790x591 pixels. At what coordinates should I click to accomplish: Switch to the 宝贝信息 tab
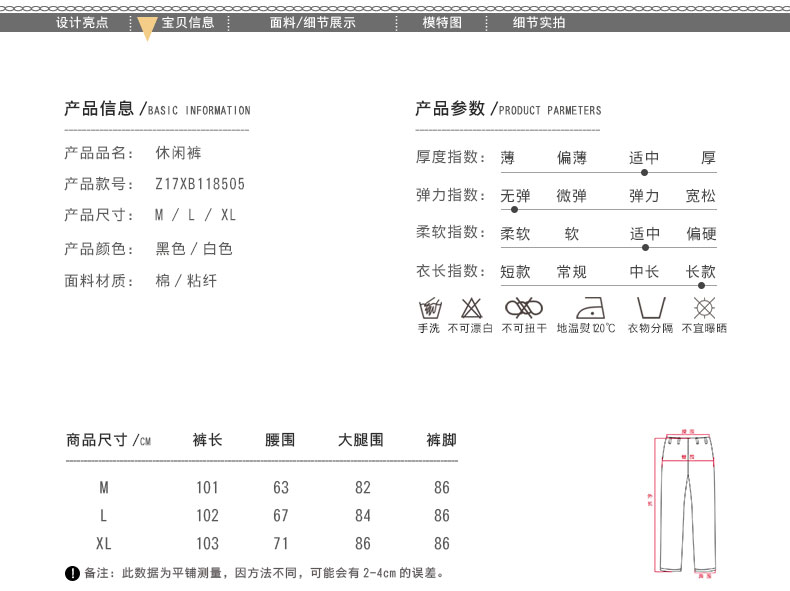[188, 22]
